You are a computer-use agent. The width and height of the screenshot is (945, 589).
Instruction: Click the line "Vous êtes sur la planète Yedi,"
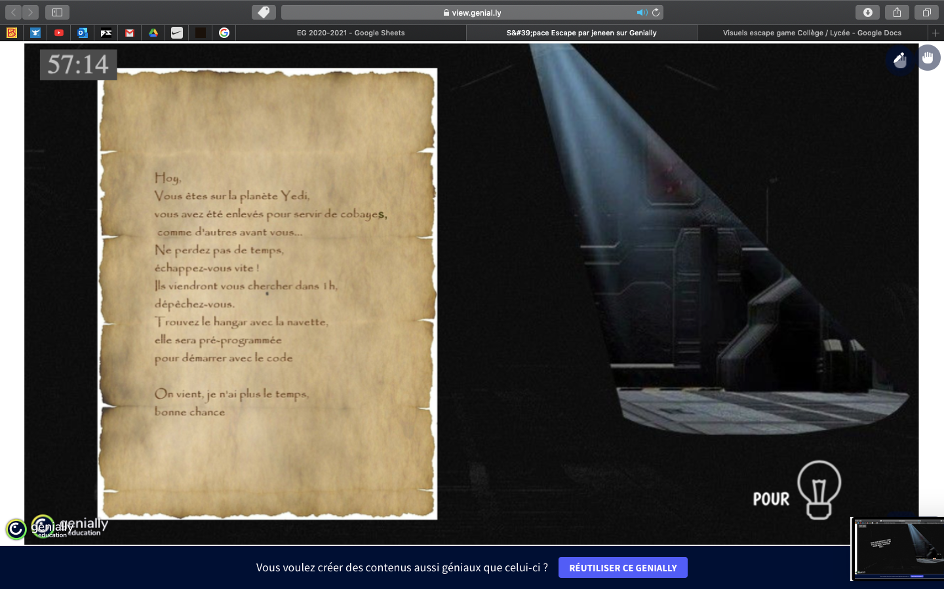click(x=232, y=196)
